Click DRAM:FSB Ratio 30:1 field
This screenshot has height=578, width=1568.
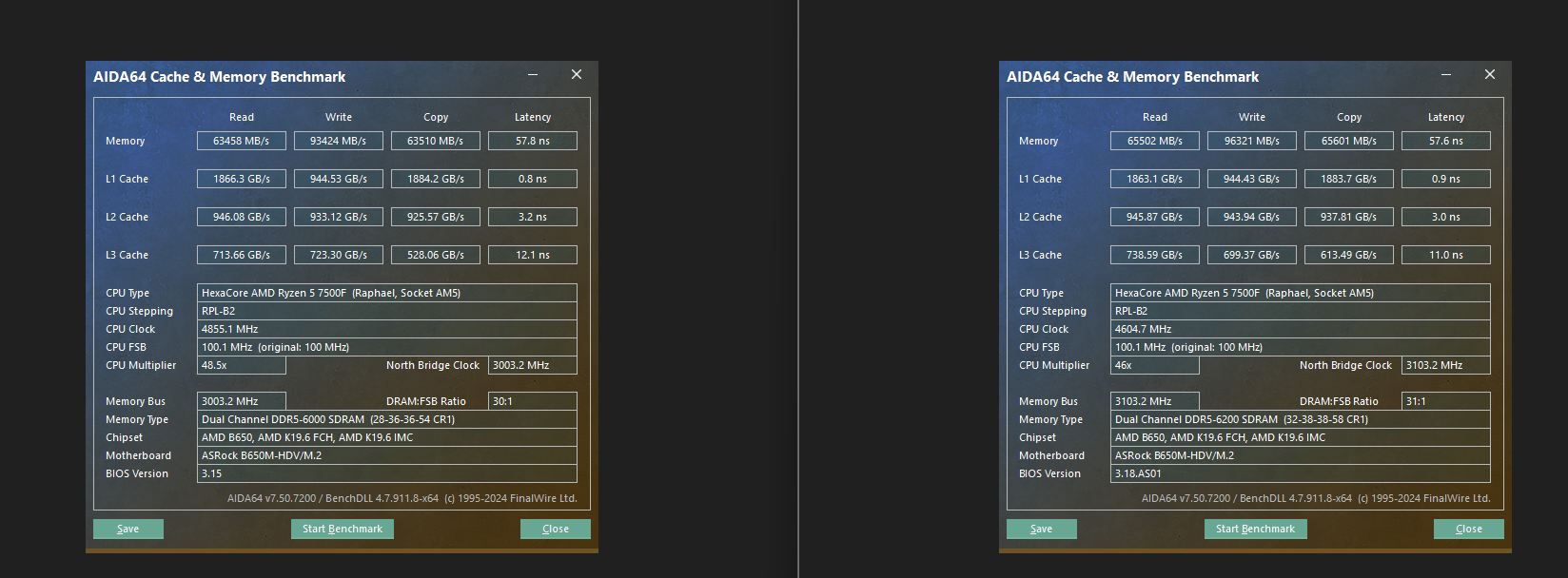pyautogui.click(x=533, y=401)
